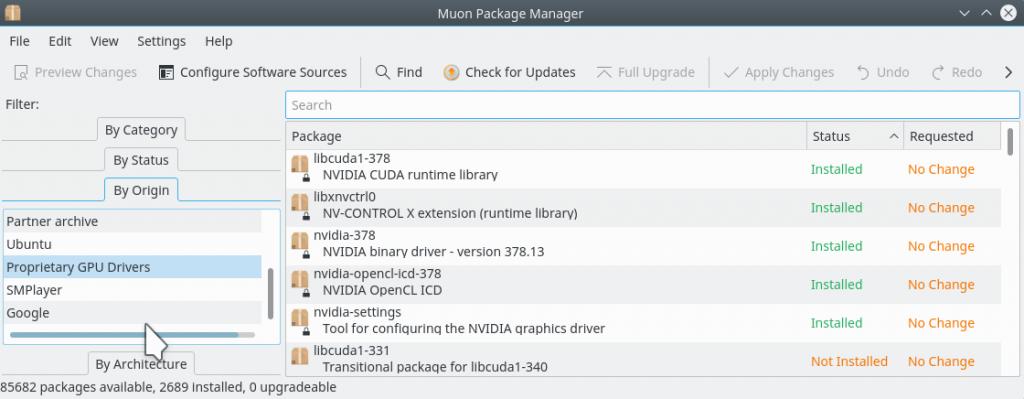Click 'NV-CONTROL X extension (runtime library)' description text
1024x399 pixels.
[x=450, y=214]
